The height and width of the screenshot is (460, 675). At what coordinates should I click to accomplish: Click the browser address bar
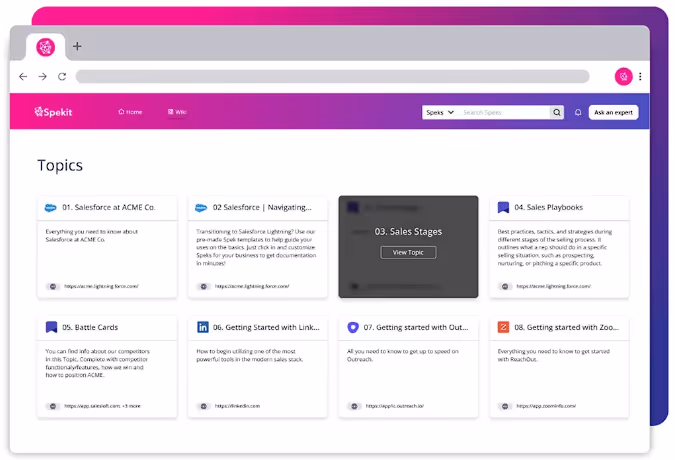click(x=332, y=77)
